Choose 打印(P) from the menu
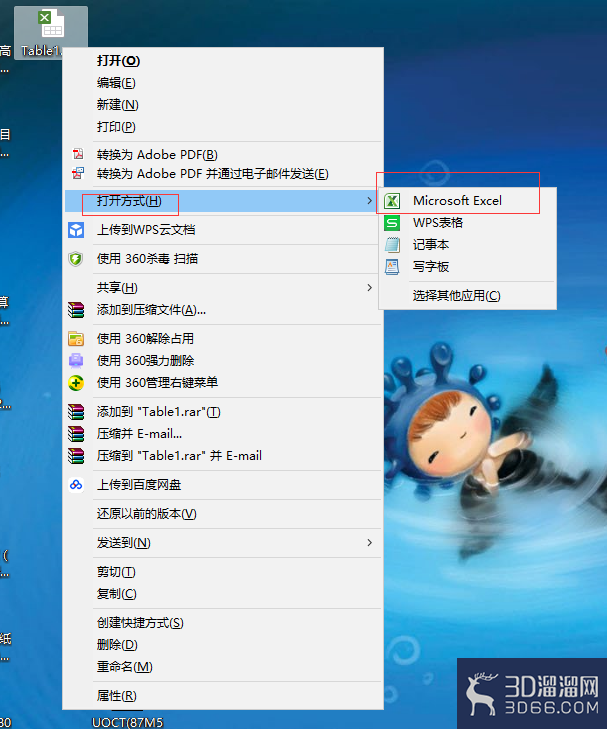The image size is (607, 729). (223, 126)
